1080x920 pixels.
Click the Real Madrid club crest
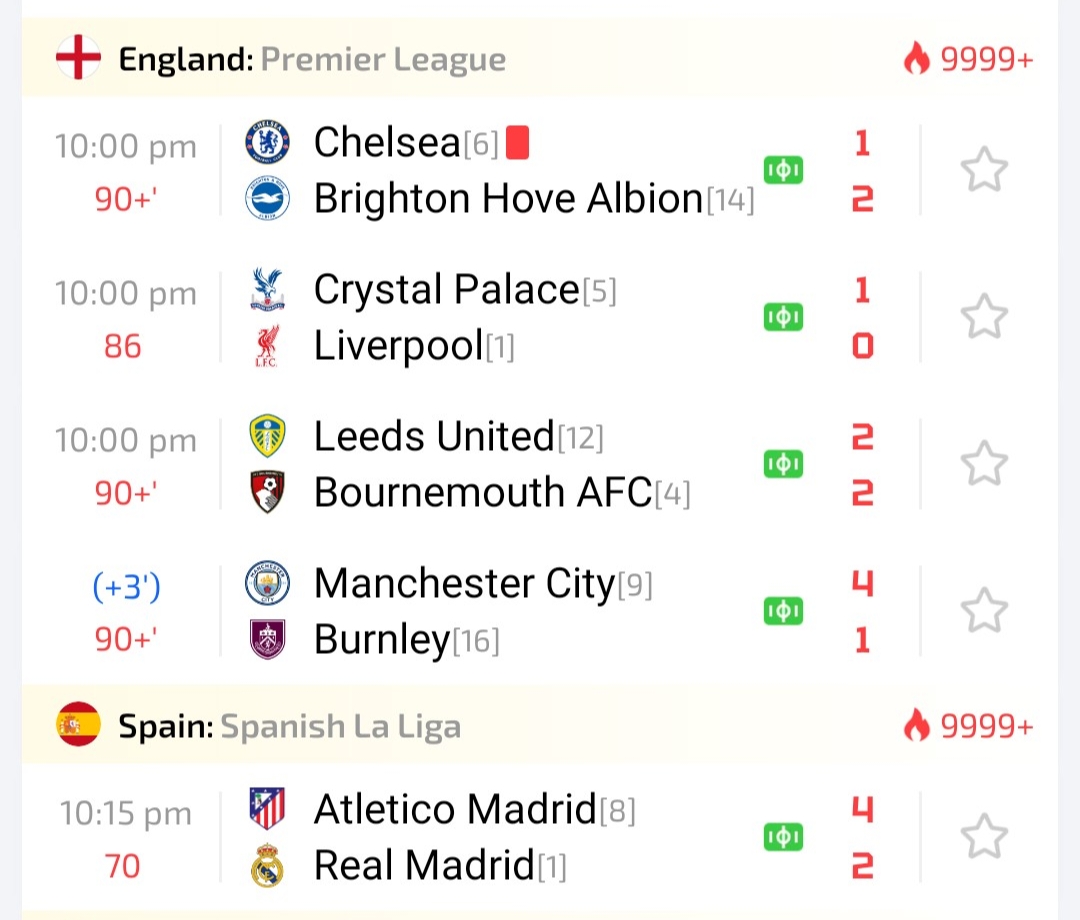click(x=267, y=866)
